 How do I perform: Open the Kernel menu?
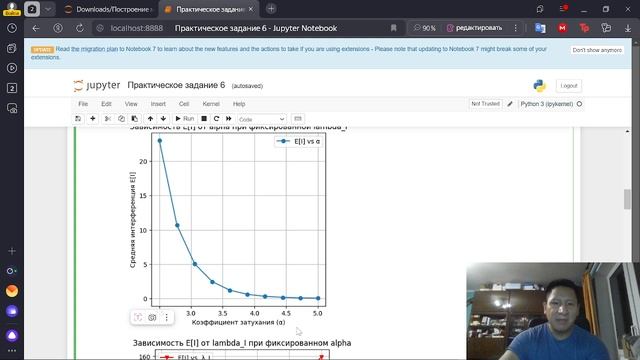[211, 104]
